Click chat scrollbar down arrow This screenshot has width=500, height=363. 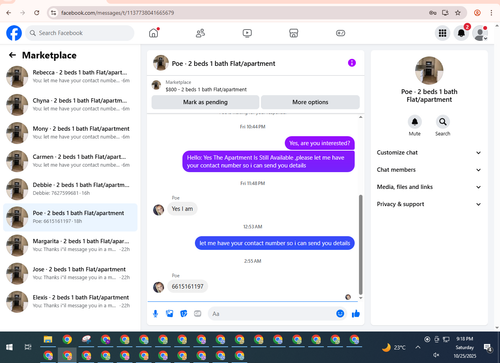(x=360, y=298)
